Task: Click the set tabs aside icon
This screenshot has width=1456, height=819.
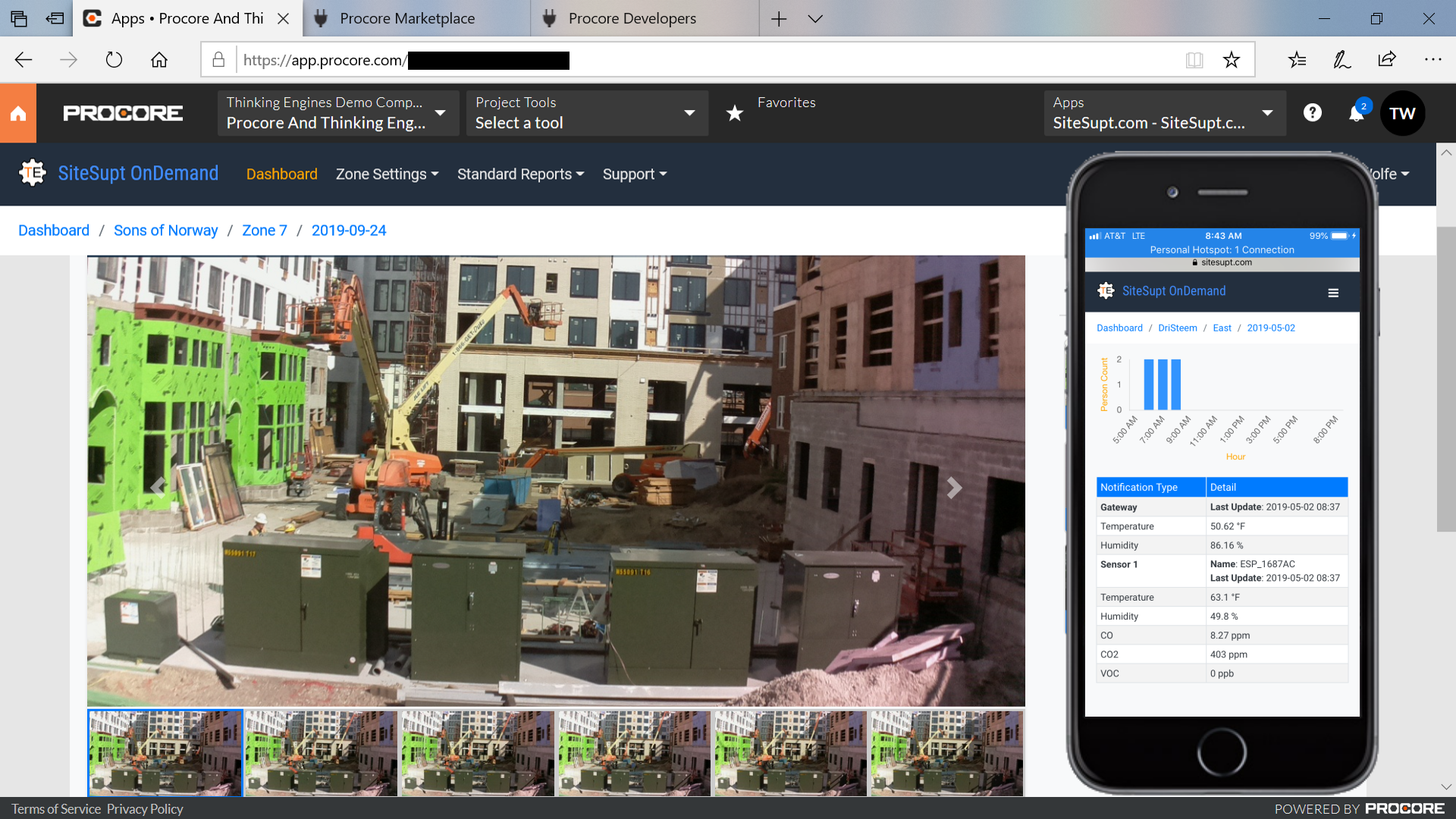Action: pyautogui.click(x=55, y=18)
